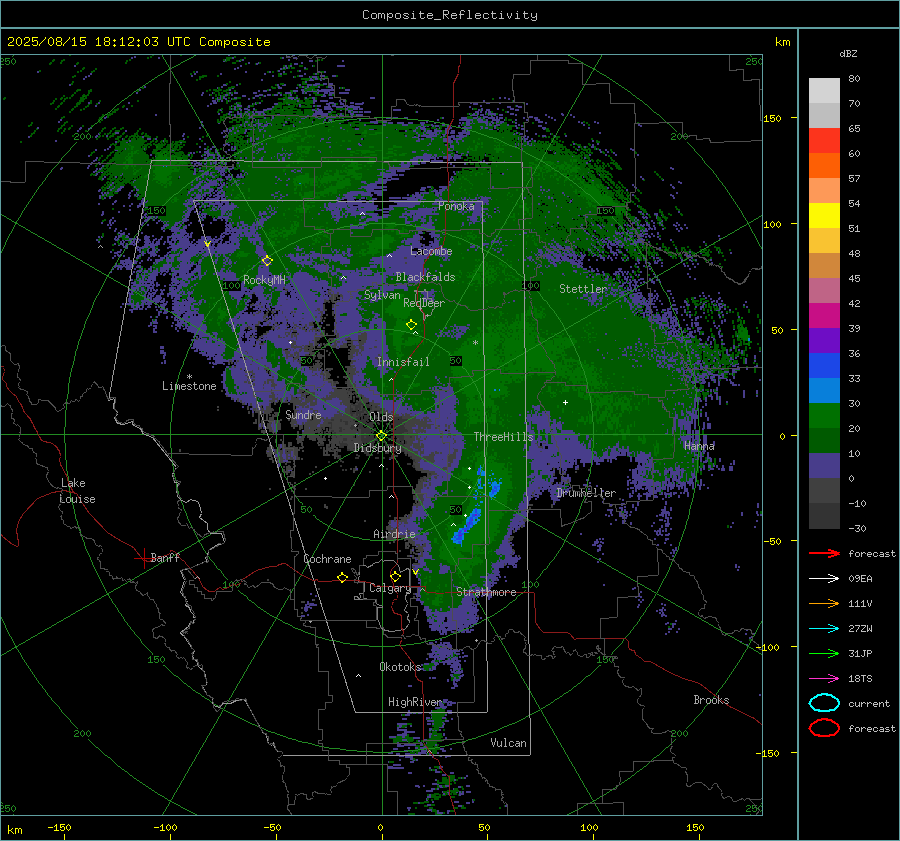Click the Didsbury city label
This screenshot has height=841, width=900.
pyautogui.click(x=378, y=448)
